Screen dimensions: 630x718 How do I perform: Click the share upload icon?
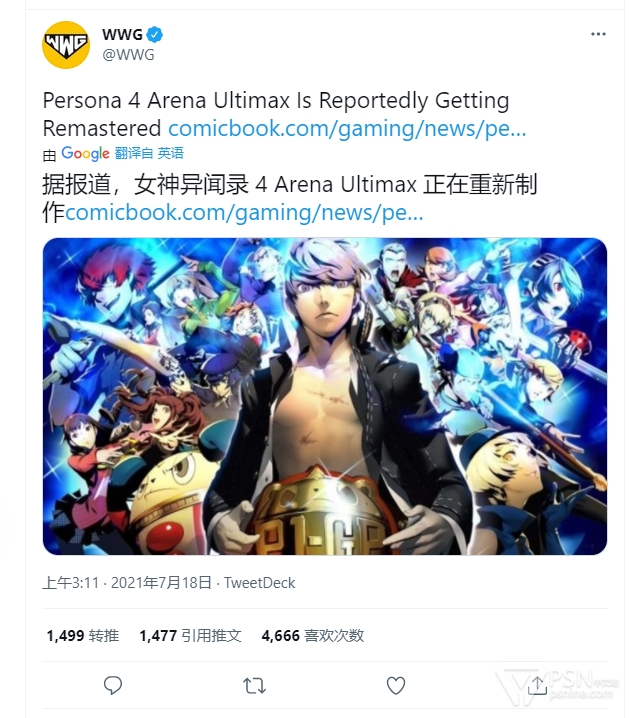[x=537, y=685]
